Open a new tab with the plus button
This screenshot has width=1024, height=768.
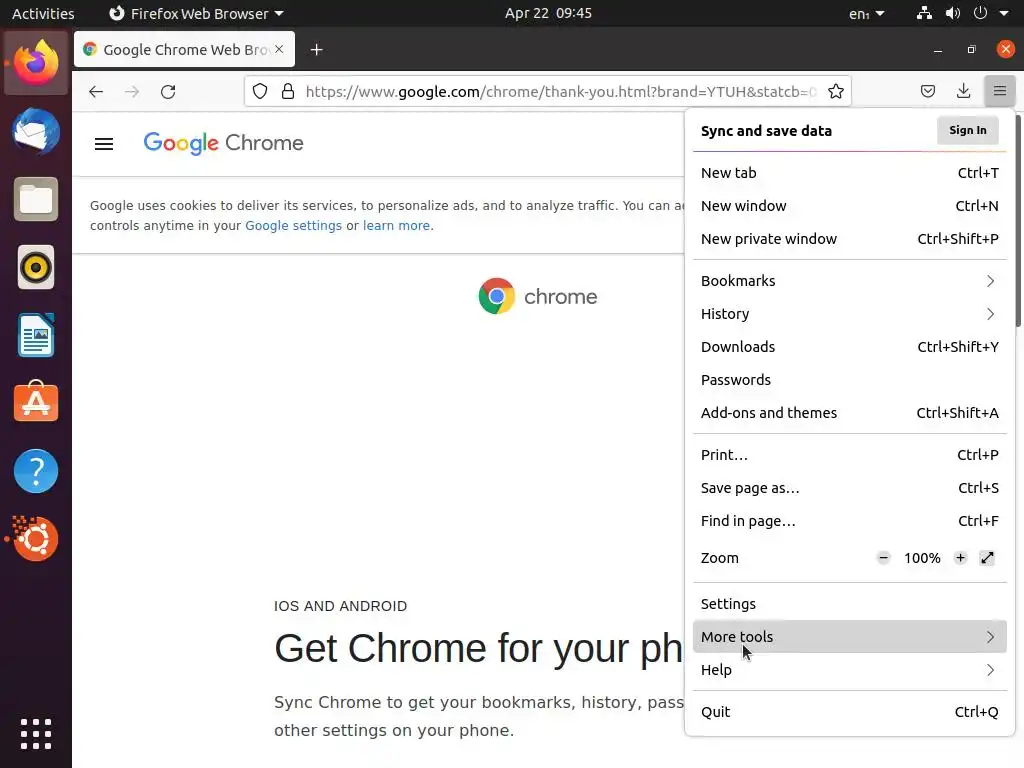(x=316, y=50)
